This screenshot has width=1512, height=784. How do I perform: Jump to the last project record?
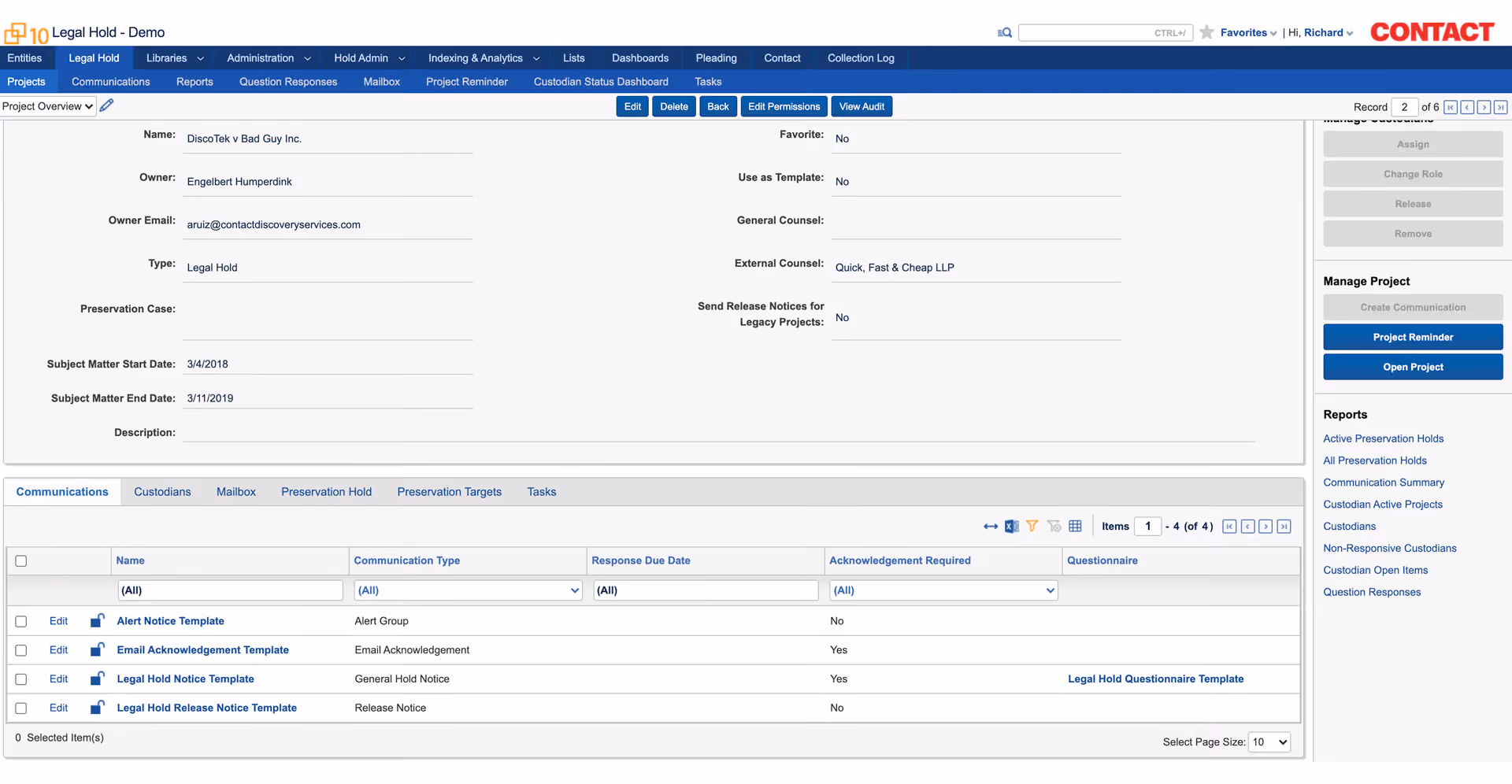[x=1501, y=107]
